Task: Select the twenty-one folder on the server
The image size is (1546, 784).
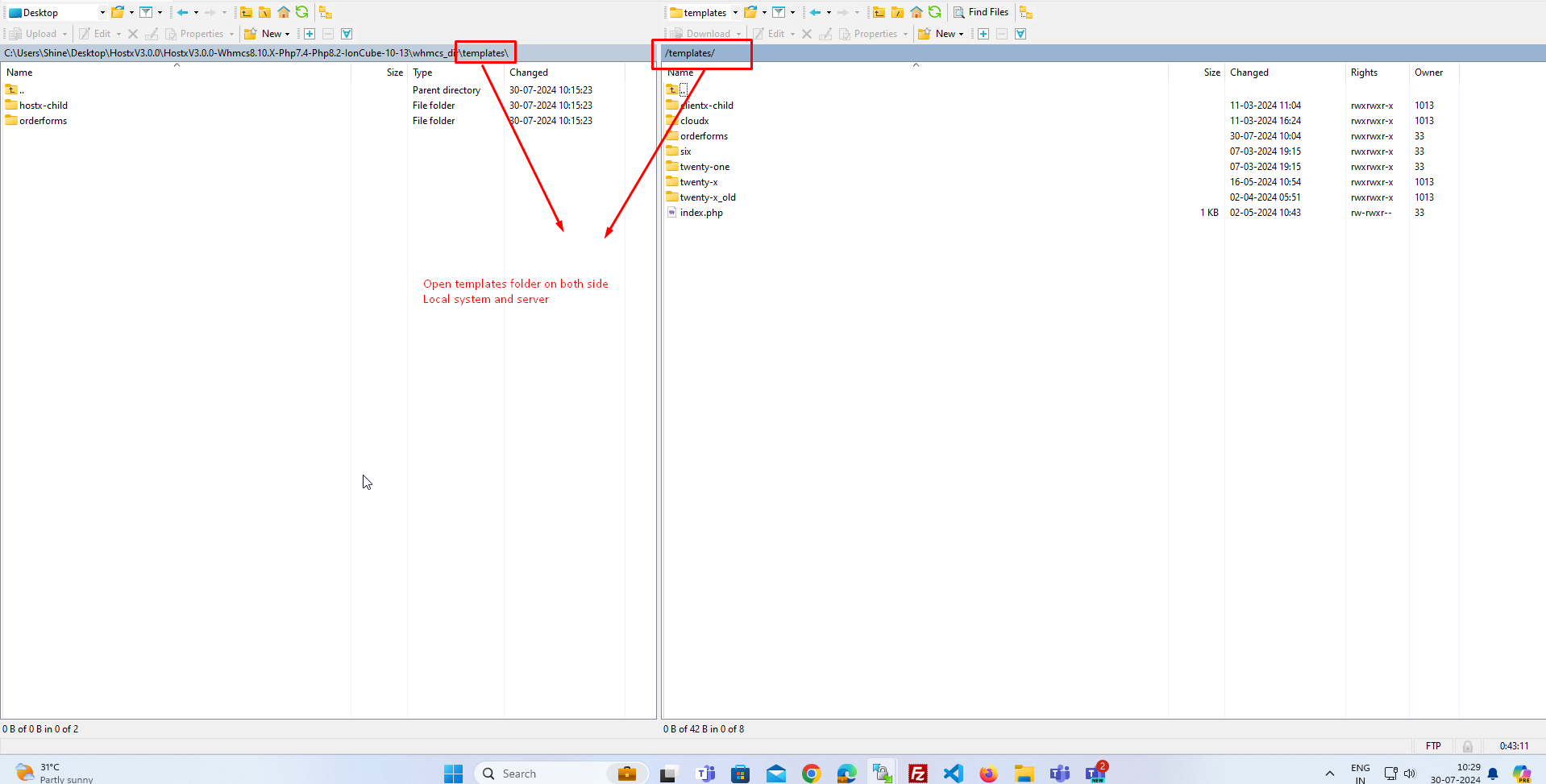Action: [x=704, y=167]
